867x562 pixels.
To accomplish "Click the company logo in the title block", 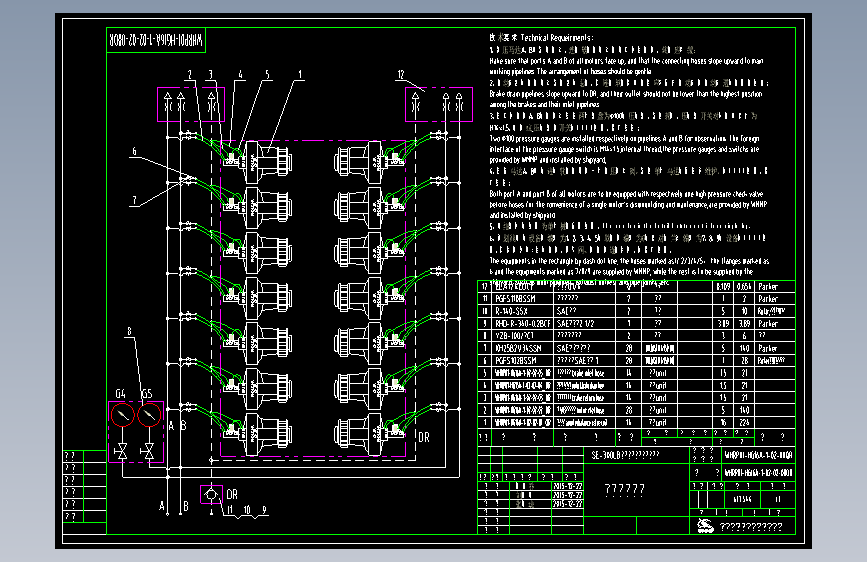I will click(x=705, y=526).
